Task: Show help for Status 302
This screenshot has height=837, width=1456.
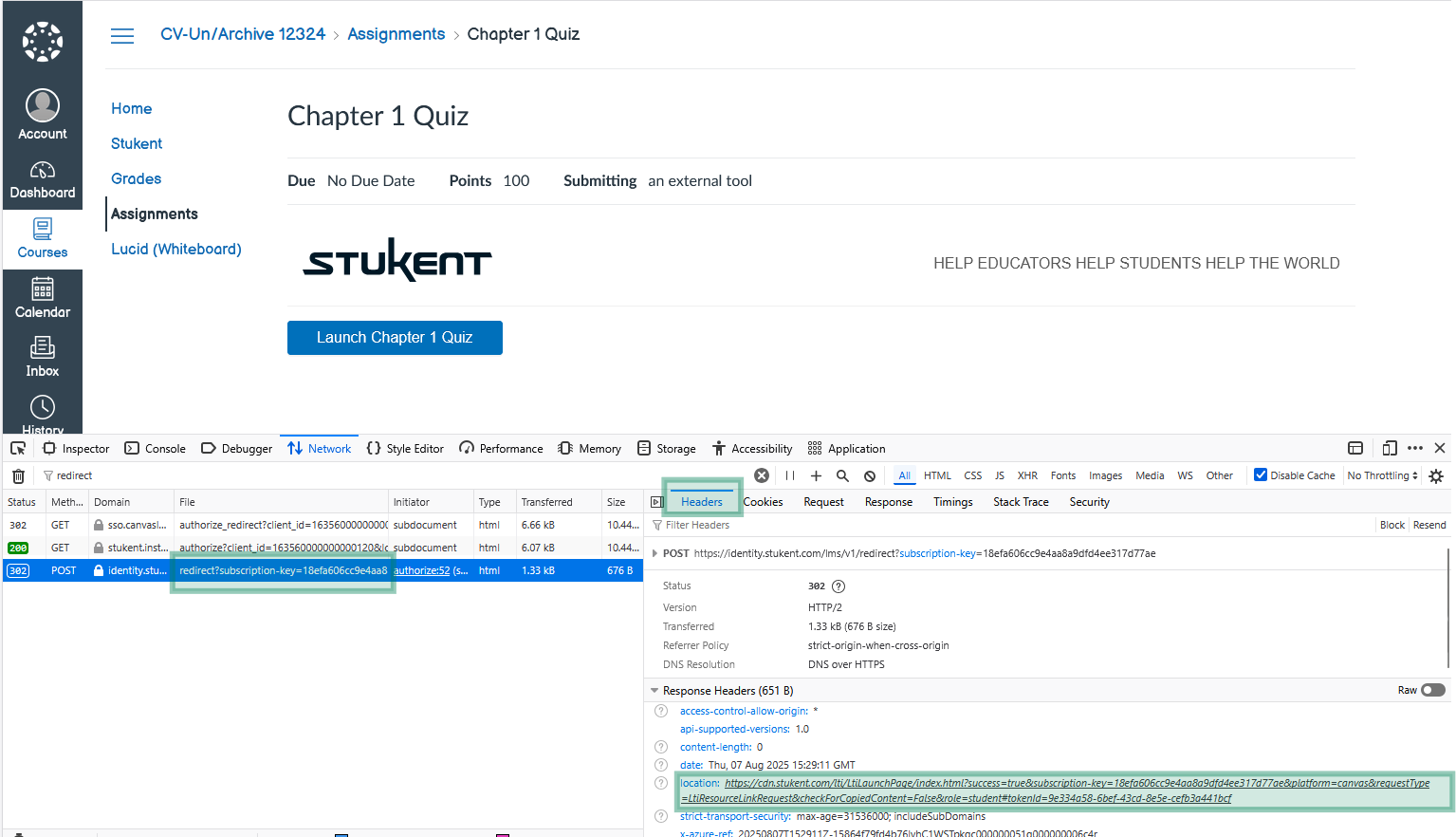Action: (x=839, y=586)
